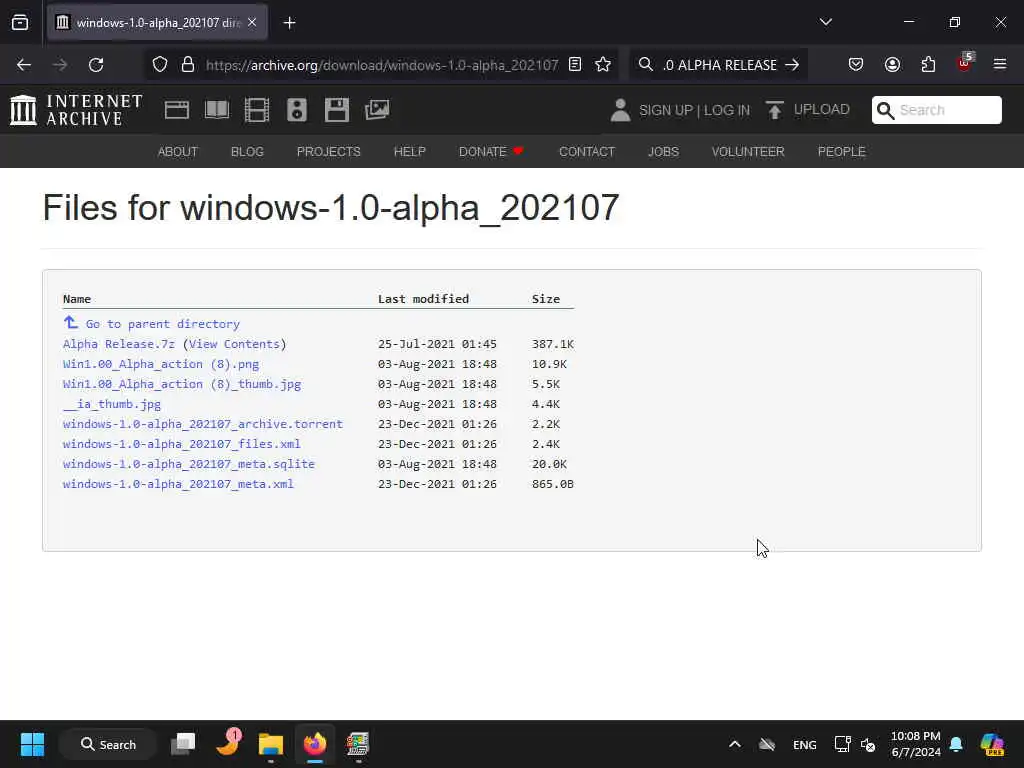Click the site security padlock icon

(188, 65)
